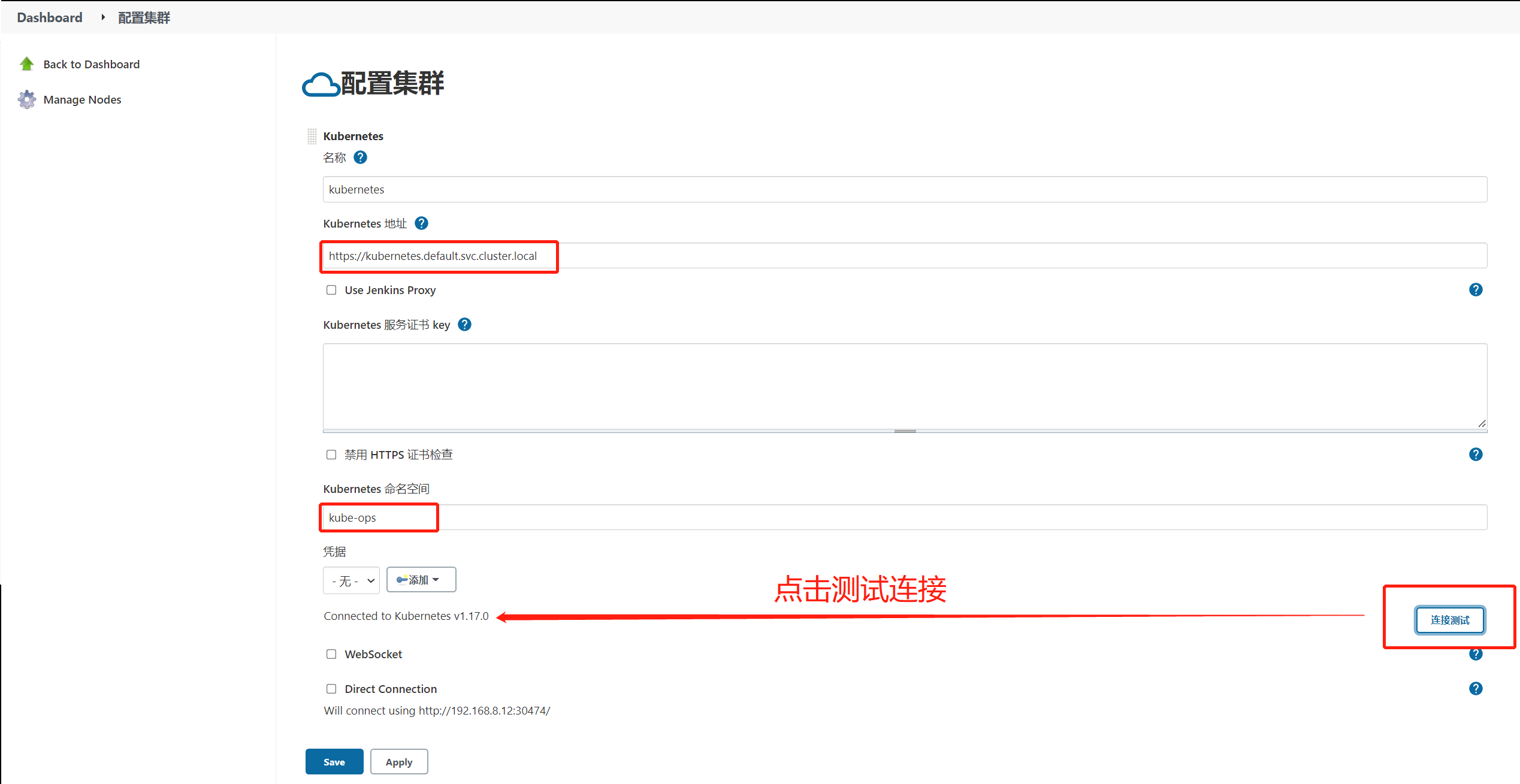Screen dimensions: 1520x784
Task: Click the Kubernetes section title
Action: (353, 136)
